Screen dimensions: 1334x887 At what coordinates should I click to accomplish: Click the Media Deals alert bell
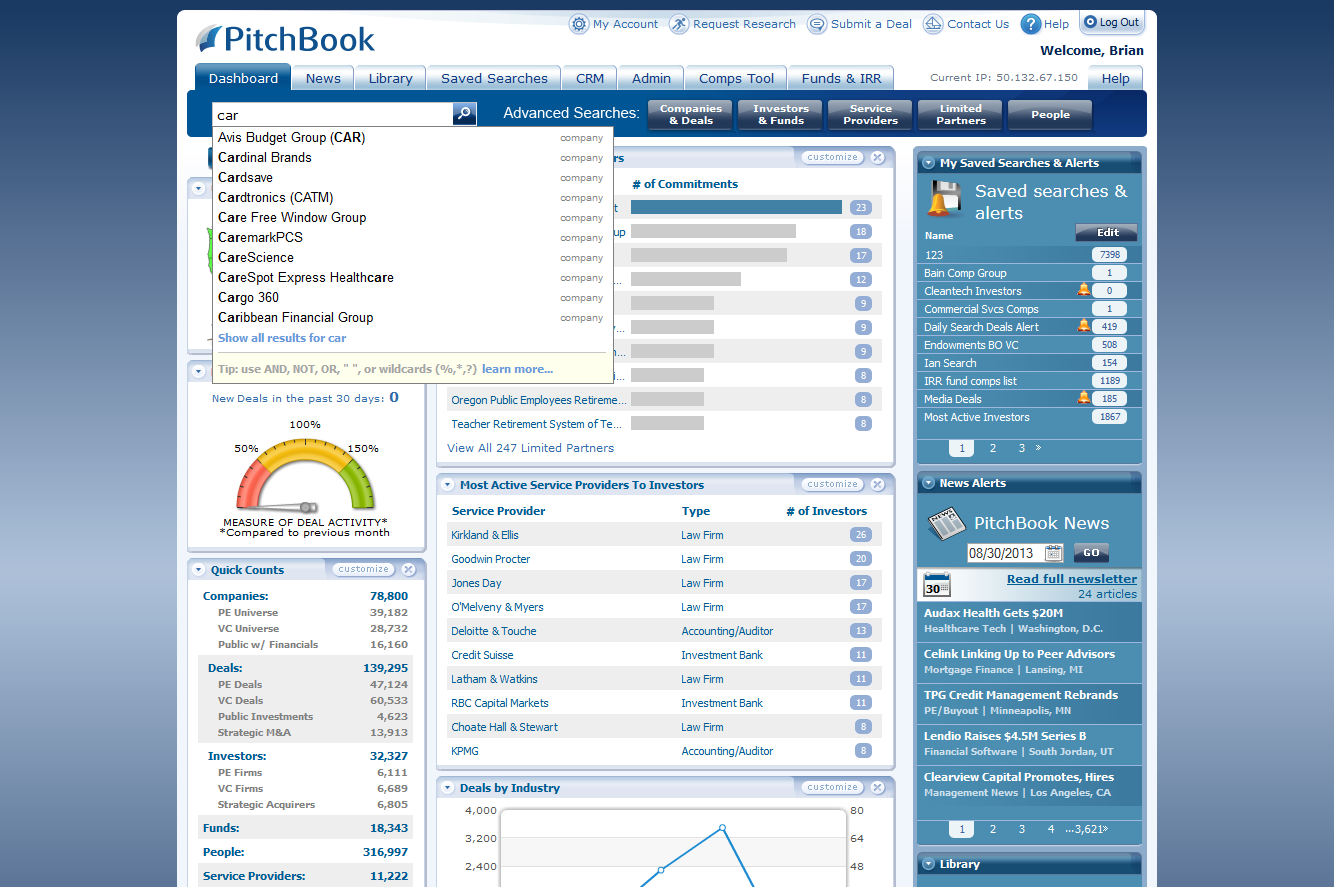[x=1083, y=398]
